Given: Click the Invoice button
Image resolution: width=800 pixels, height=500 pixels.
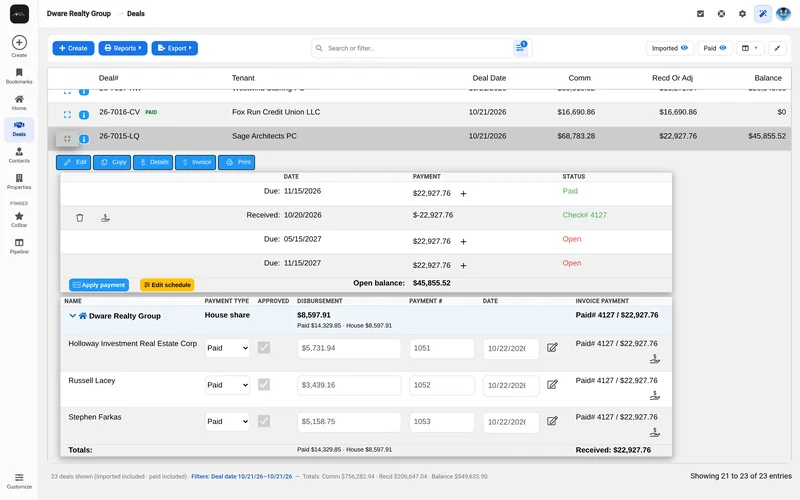Looking at the screenshot, I should [195, 162].
